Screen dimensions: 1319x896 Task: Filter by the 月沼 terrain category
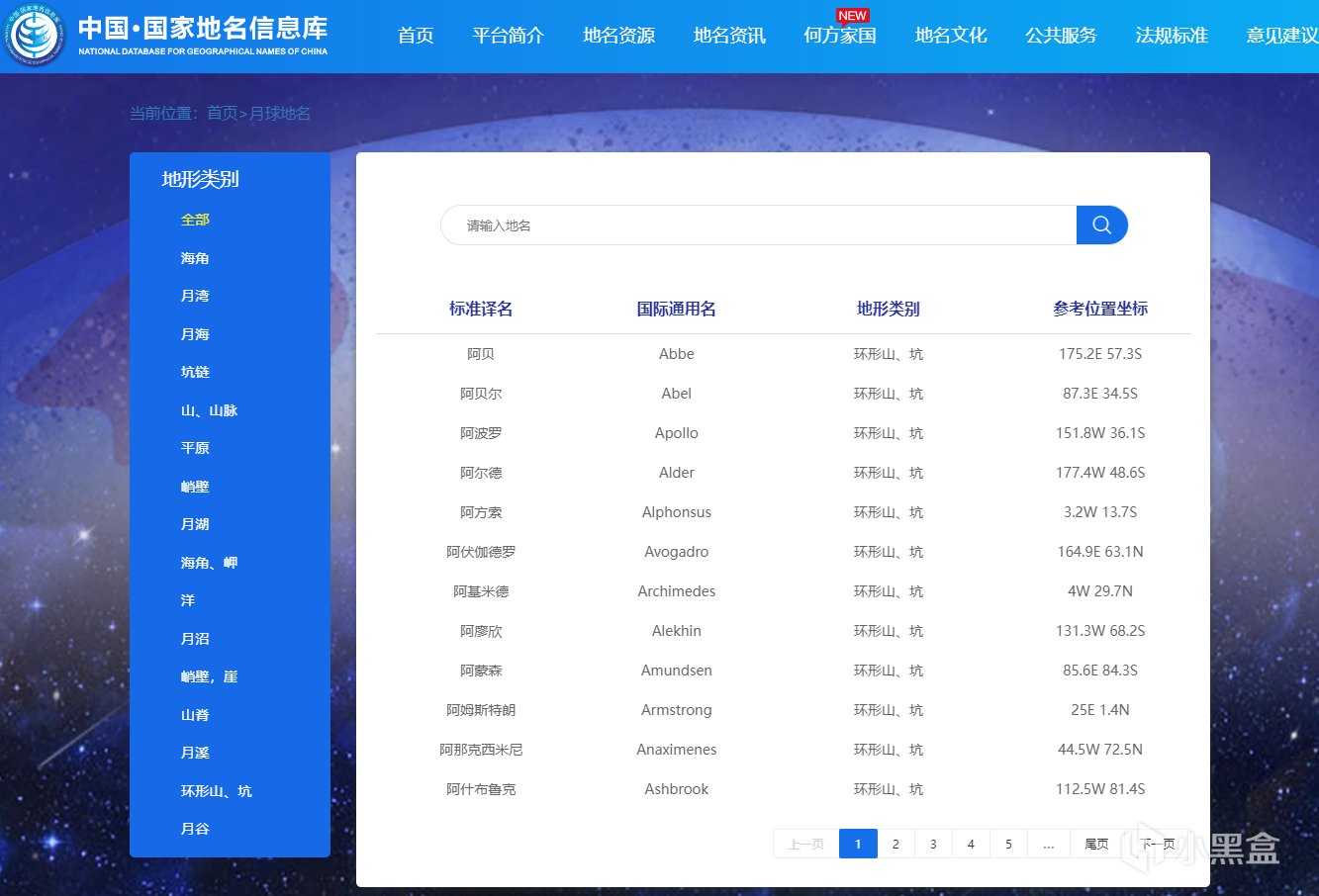point(195,639)
